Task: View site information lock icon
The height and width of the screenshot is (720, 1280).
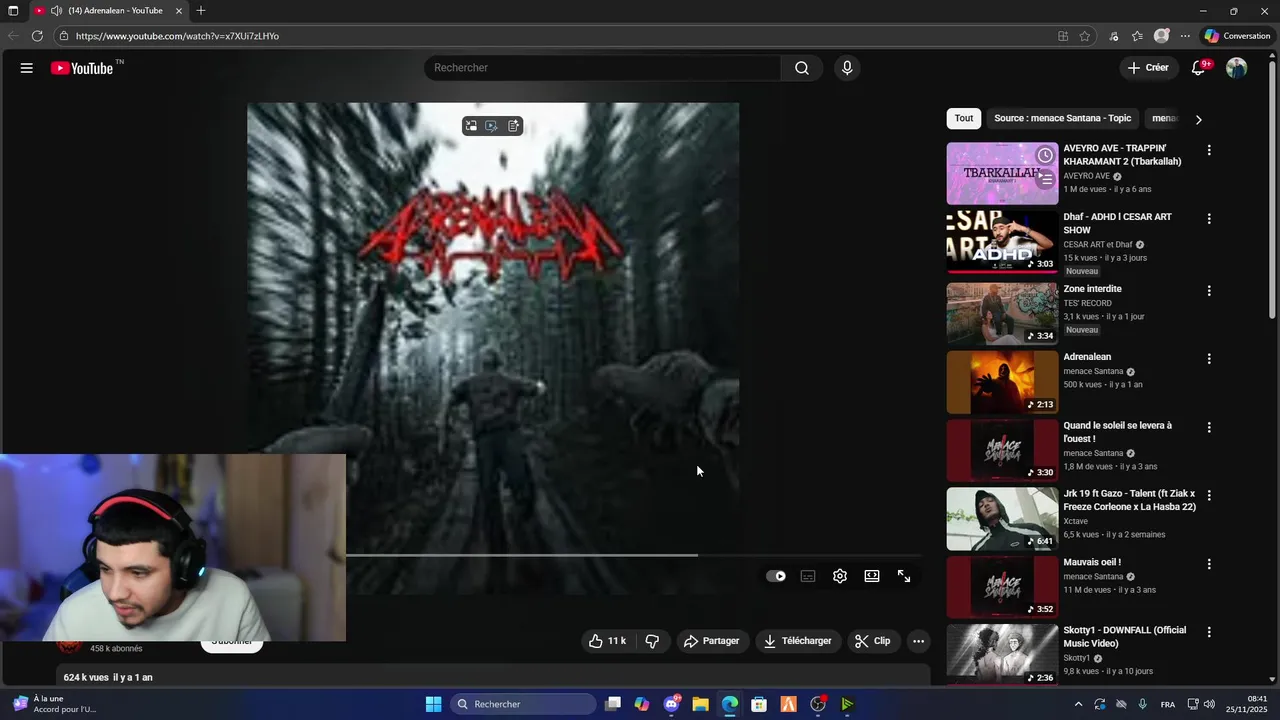Action: tap(64, 36)
